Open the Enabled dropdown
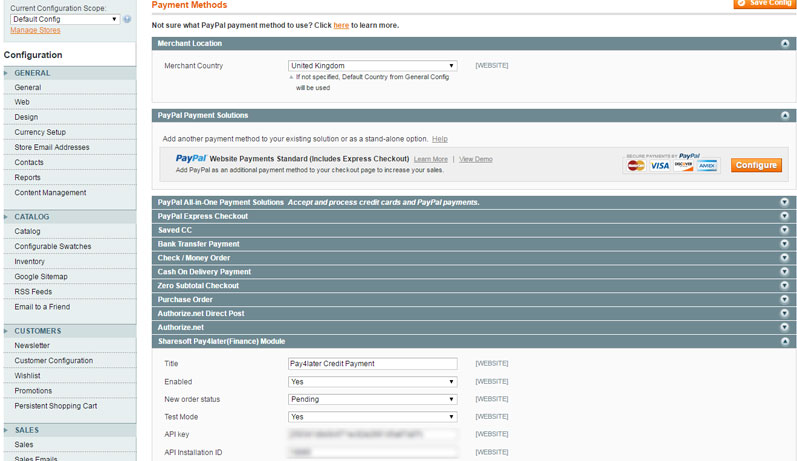Viewport: 797px width, 461px height. [x=373, y=382]
